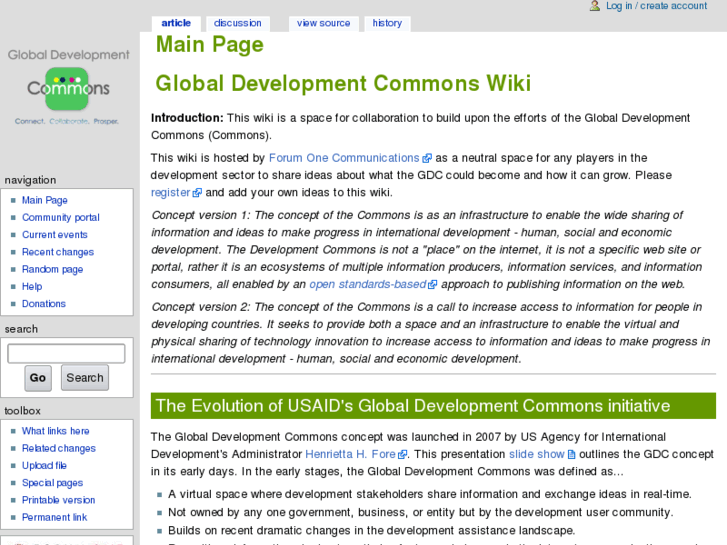Focus the sidebar search text field
This screenshot has width=727, height=545.
point(66,353)
